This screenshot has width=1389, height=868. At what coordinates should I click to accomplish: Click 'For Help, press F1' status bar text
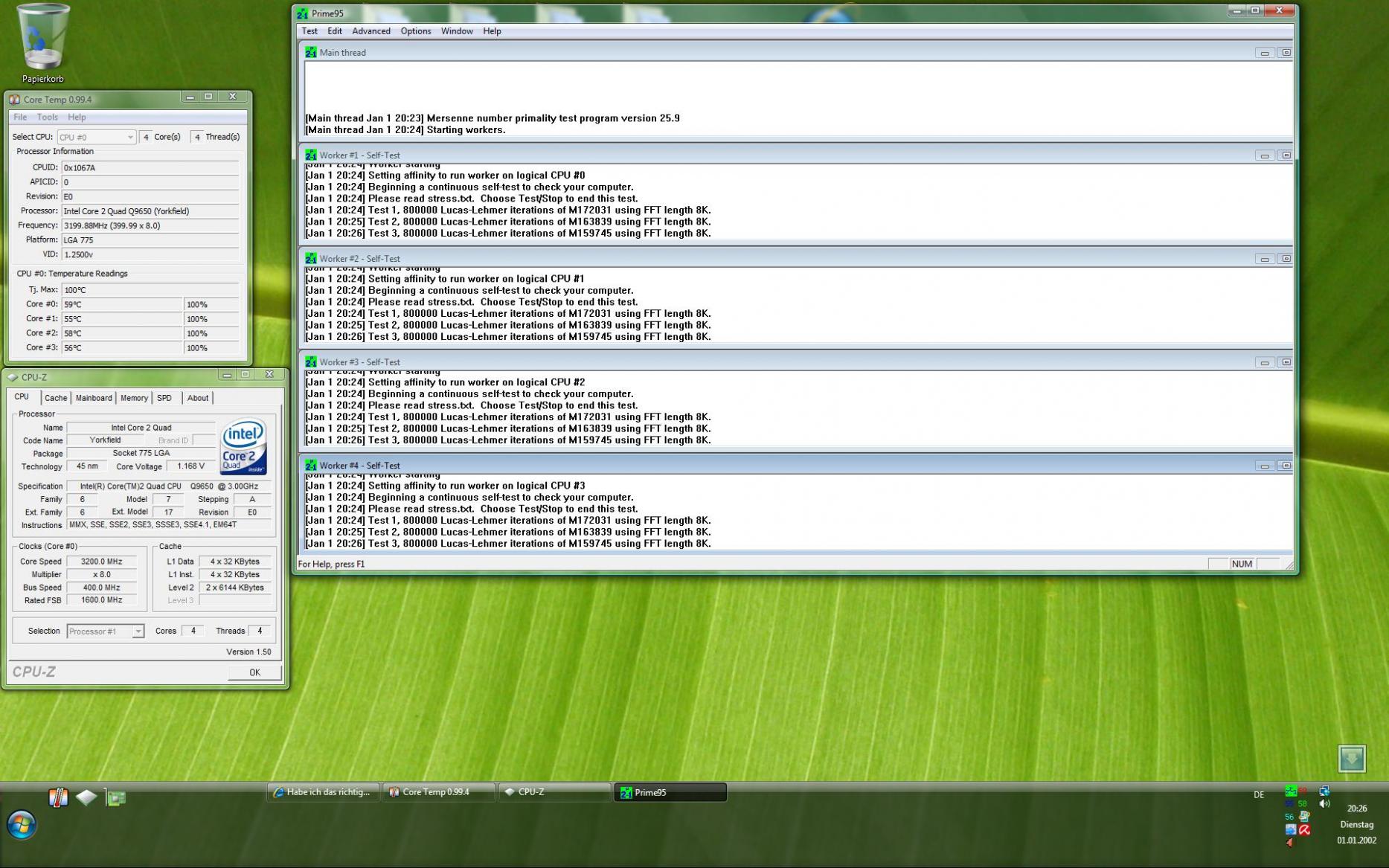point(332,564)
